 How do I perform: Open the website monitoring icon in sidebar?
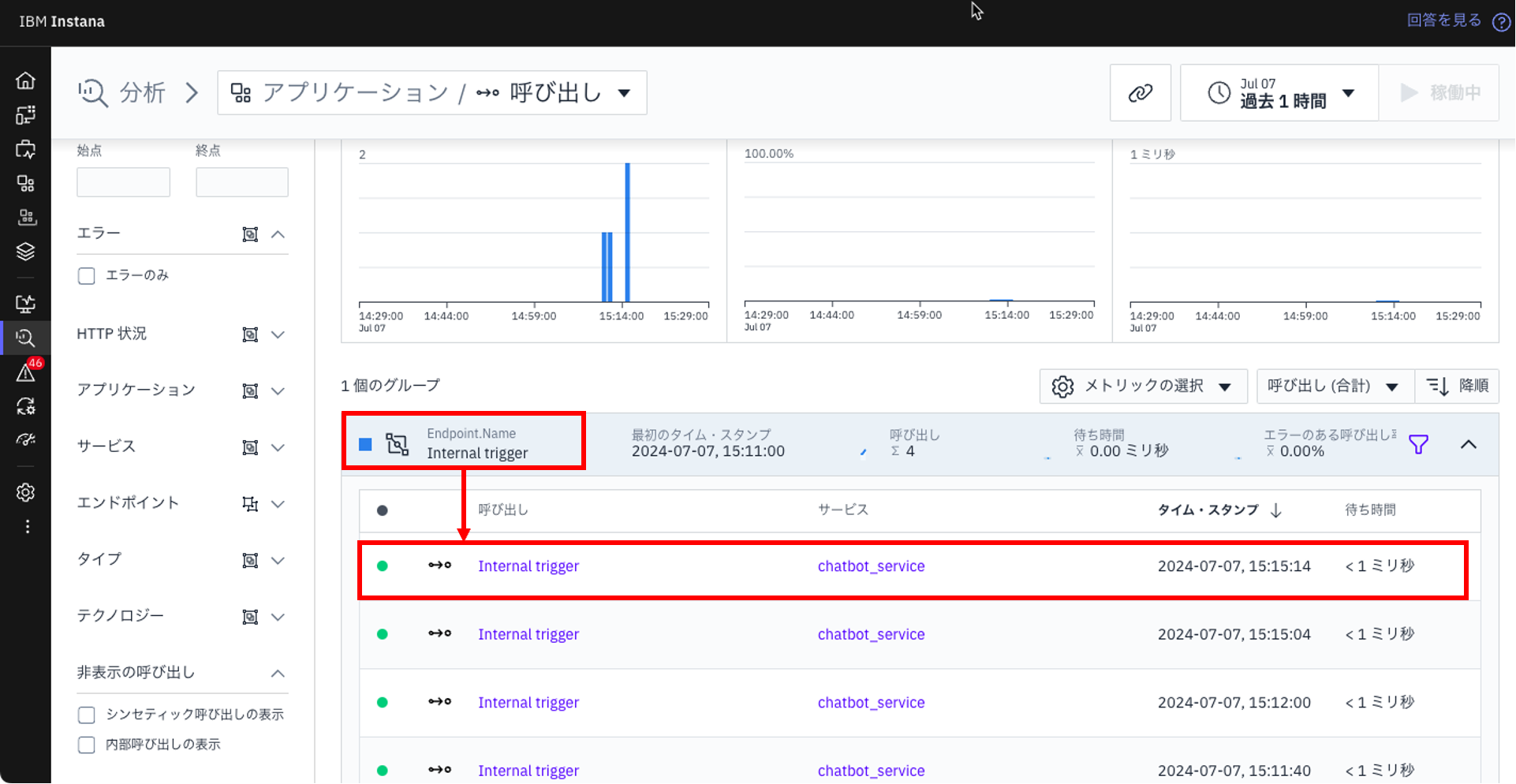coord(25,149)
